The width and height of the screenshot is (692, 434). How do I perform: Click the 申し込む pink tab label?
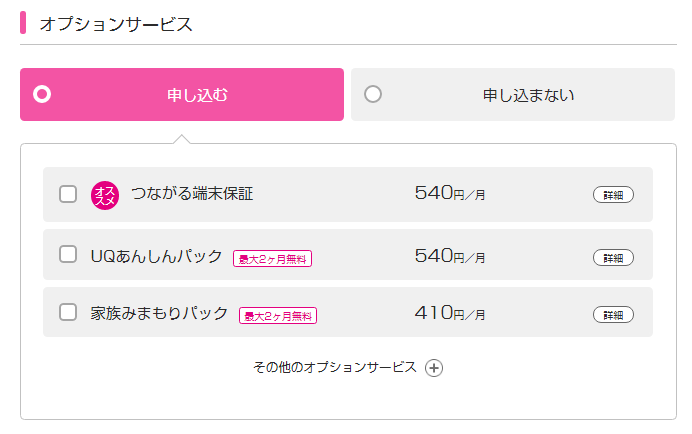tap(197, 95)
